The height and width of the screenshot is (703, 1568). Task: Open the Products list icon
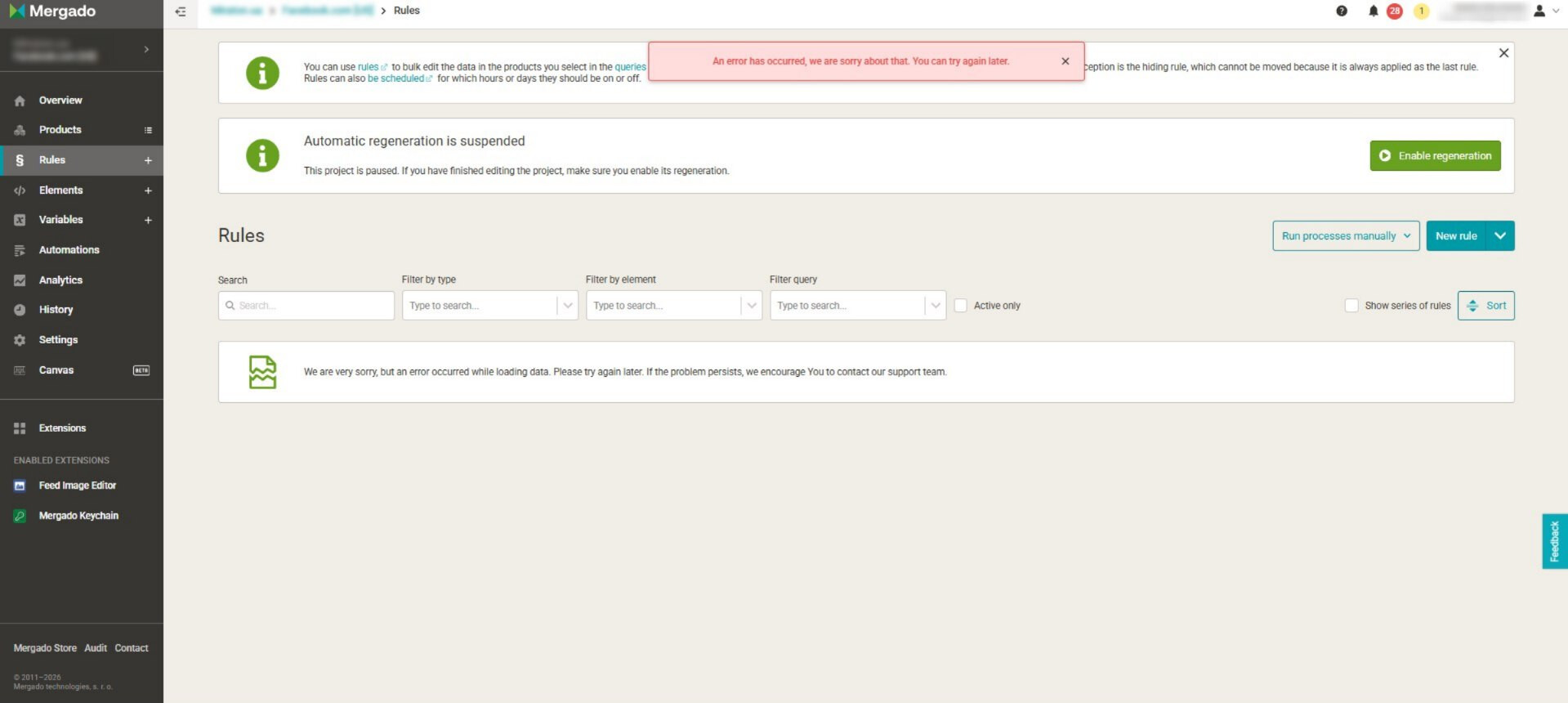point(148,130)
